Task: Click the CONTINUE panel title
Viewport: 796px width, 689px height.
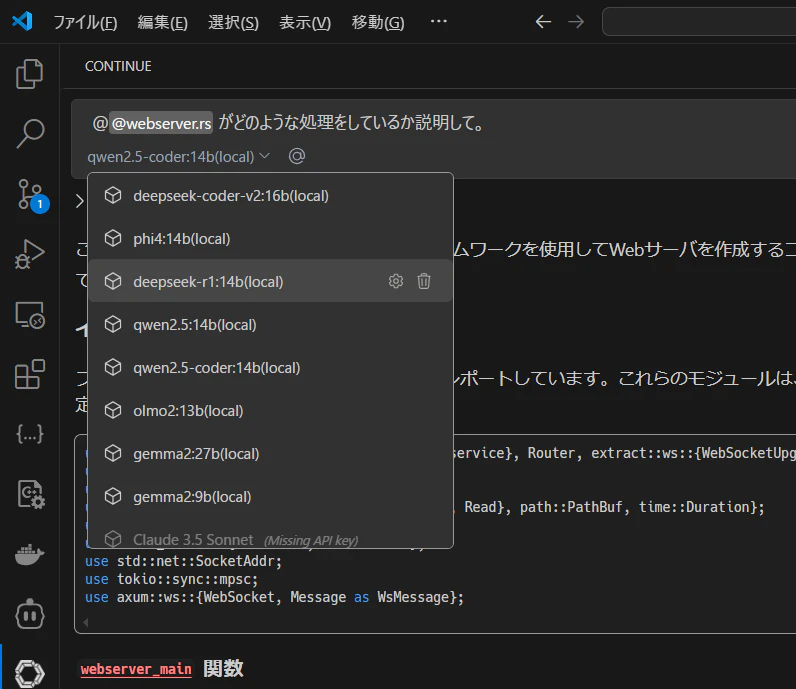Action: pyautogui.click(x=118, y=66)
